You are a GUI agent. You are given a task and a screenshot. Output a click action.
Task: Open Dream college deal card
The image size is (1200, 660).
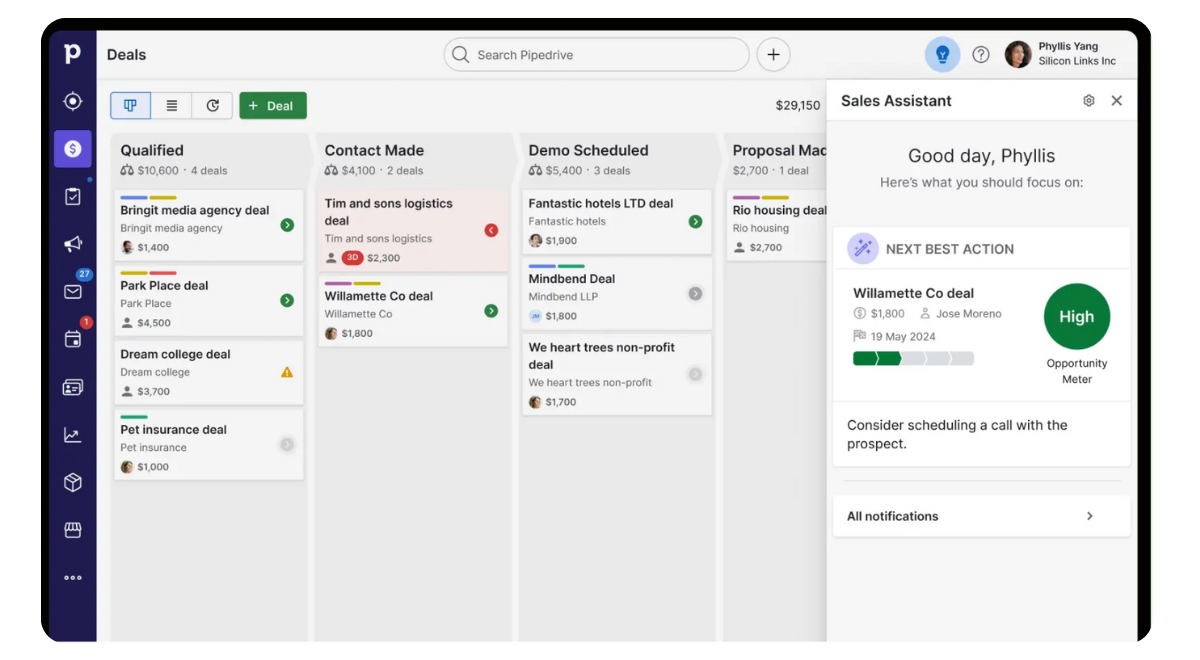[208, 372]
